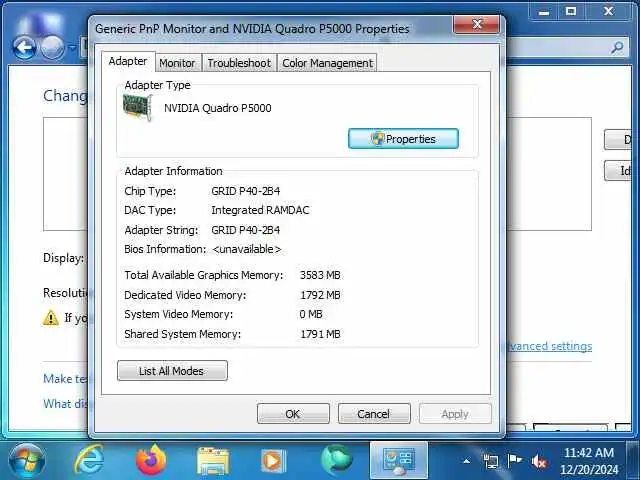Screen dimensions: 640x480
Task: Open the clock showing 11:42 AM
Action: click(x=589, y=453)
